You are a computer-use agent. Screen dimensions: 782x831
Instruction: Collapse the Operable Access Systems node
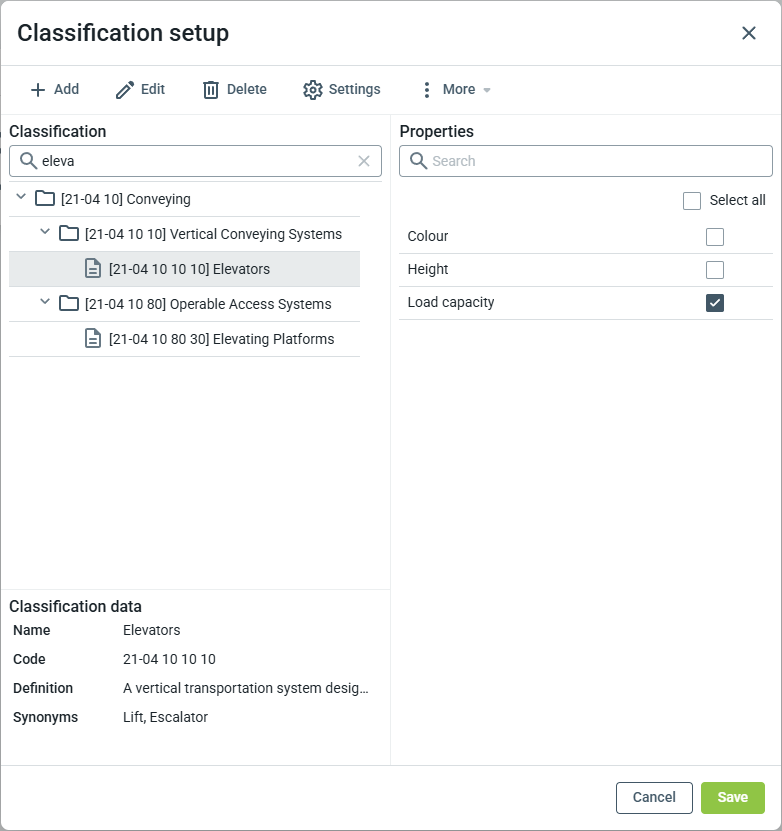click(45, 302)
